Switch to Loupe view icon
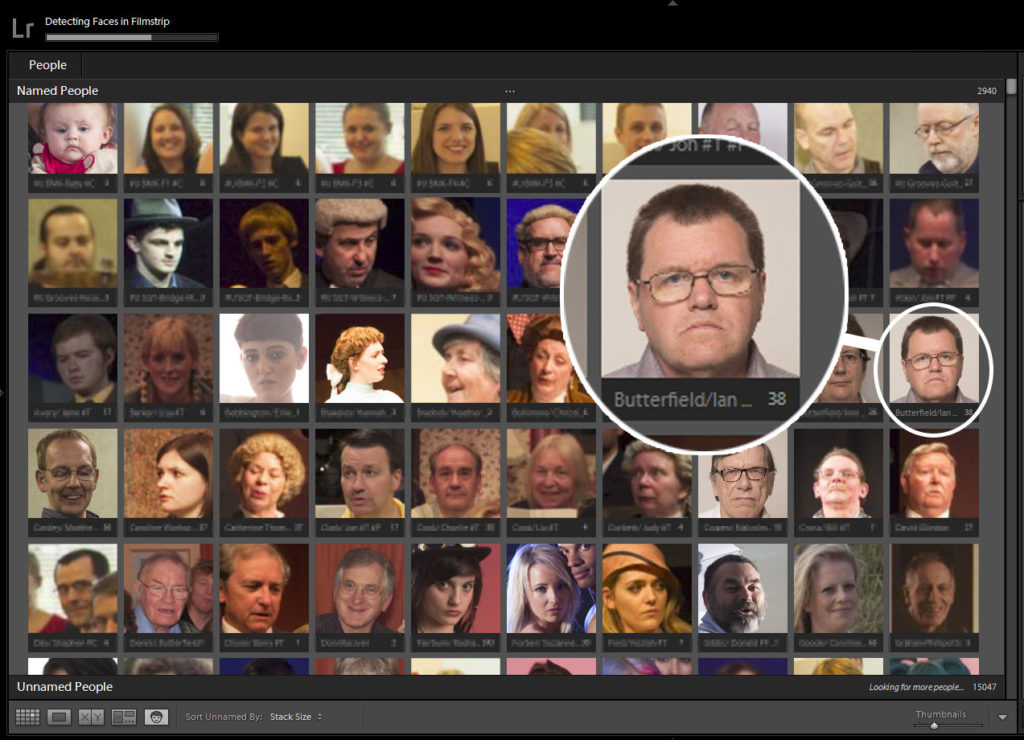Image resolution: width=1024 pixels, height=740 pixels. pyautogui.click(x=59, y=717)
